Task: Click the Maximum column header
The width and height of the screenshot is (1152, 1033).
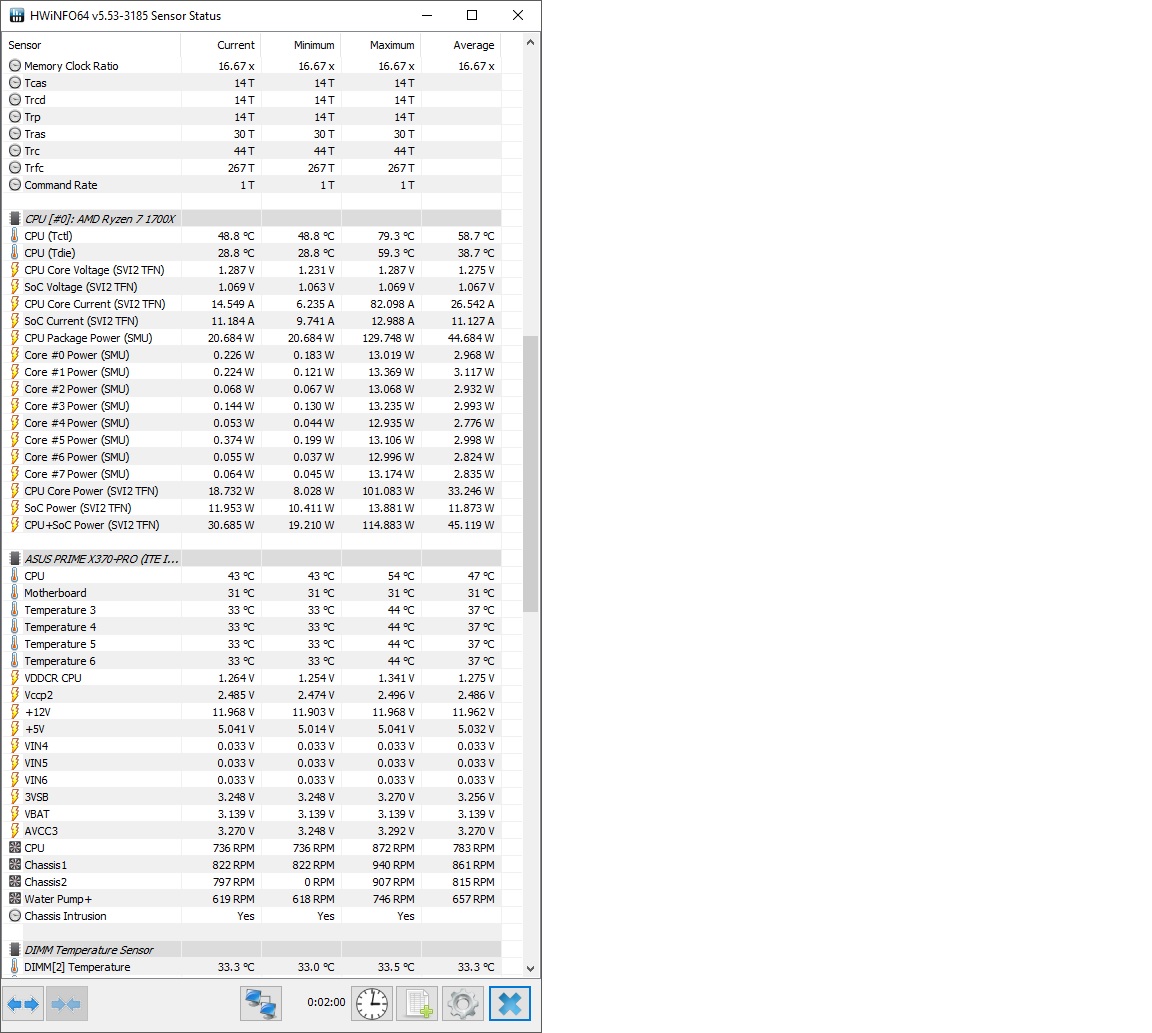Action: pyautogui.click(x=381, y=45)
